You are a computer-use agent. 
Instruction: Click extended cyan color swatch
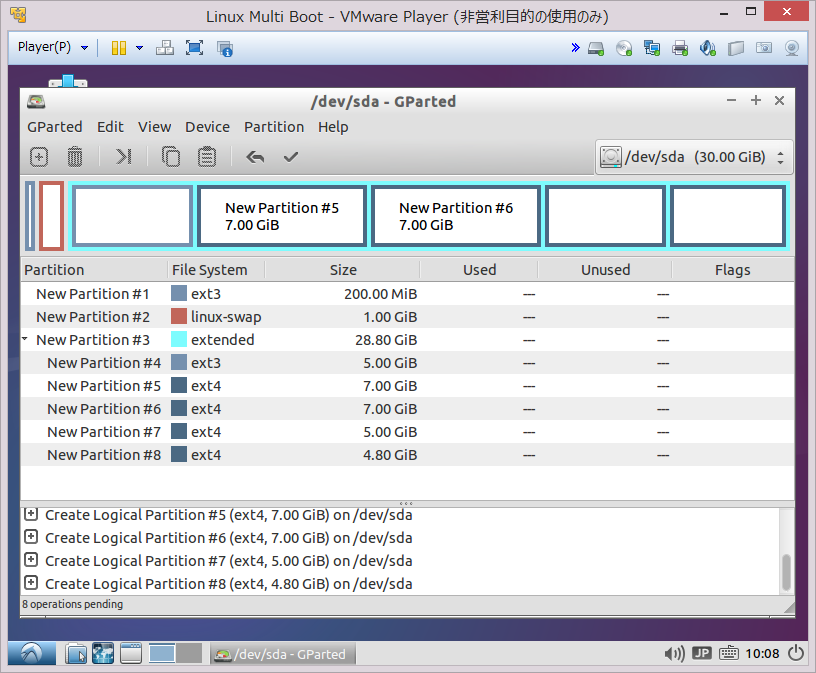pos(179,339)
